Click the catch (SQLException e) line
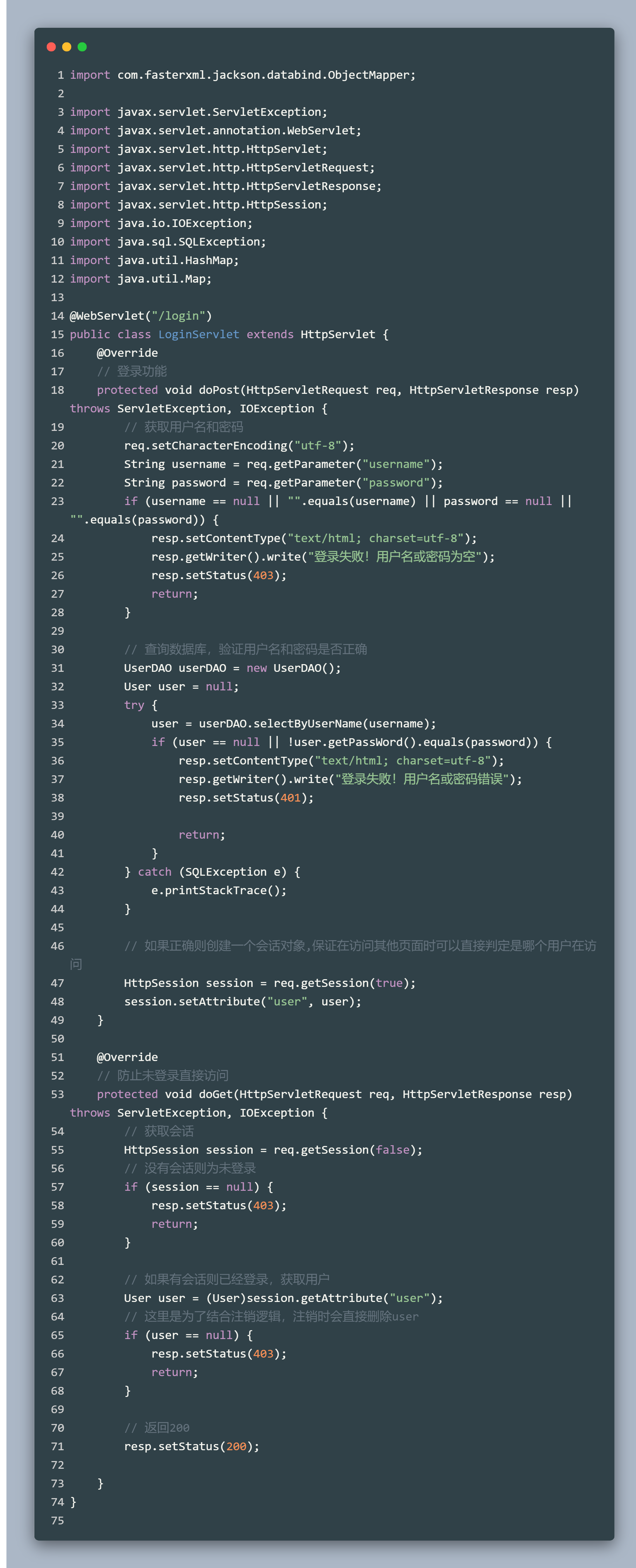This screenshot has width=636, height=1568. click(x=212, y=872)
